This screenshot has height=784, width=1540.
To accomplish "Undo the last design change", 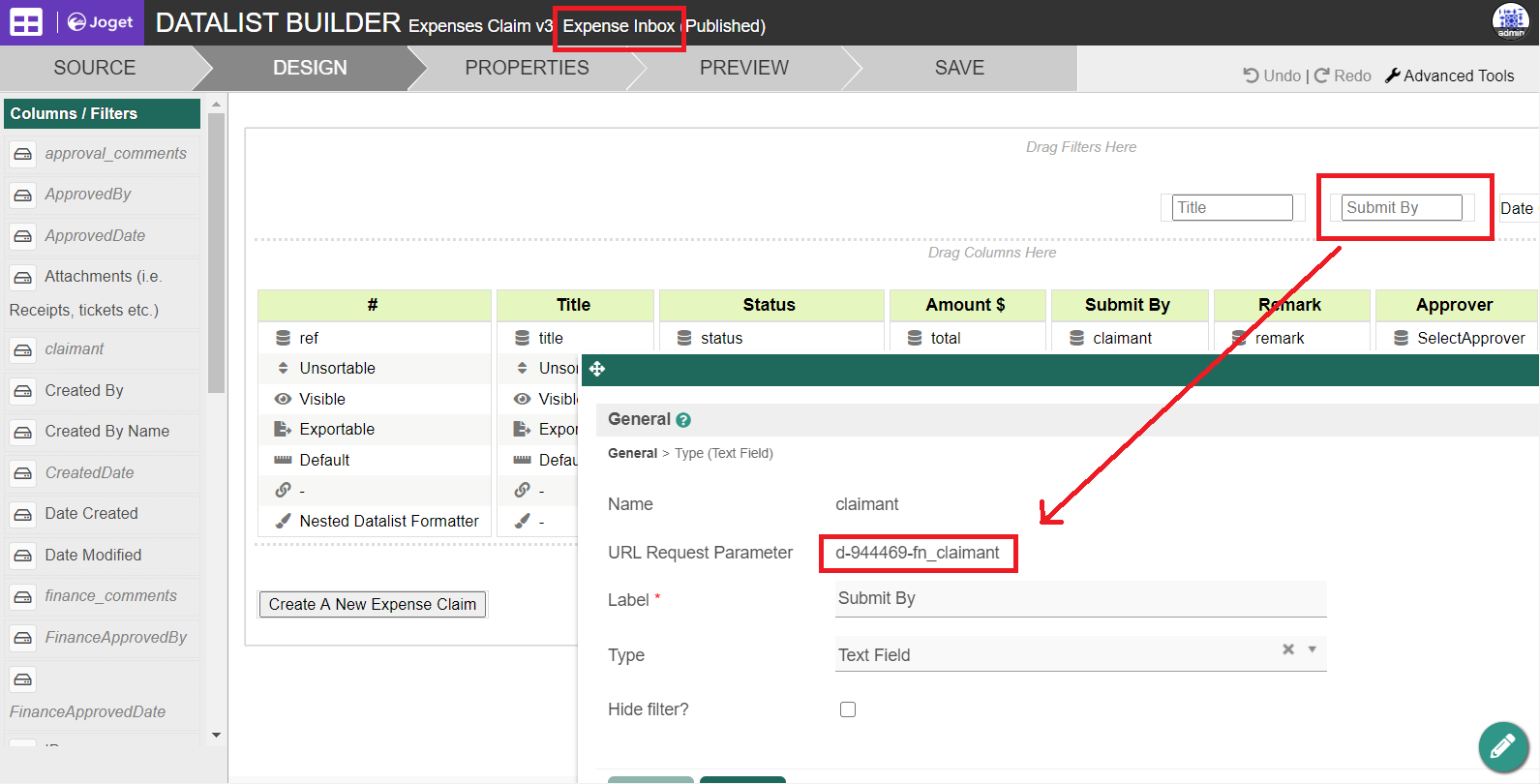I will (1272, 75).
